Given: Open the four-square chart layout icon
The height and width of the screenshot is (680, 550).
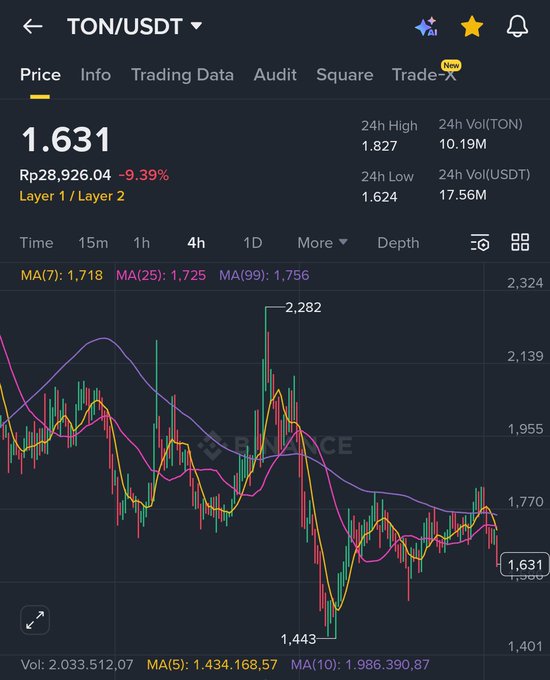Looking at the screenshot, I should [x=520, y=242].
